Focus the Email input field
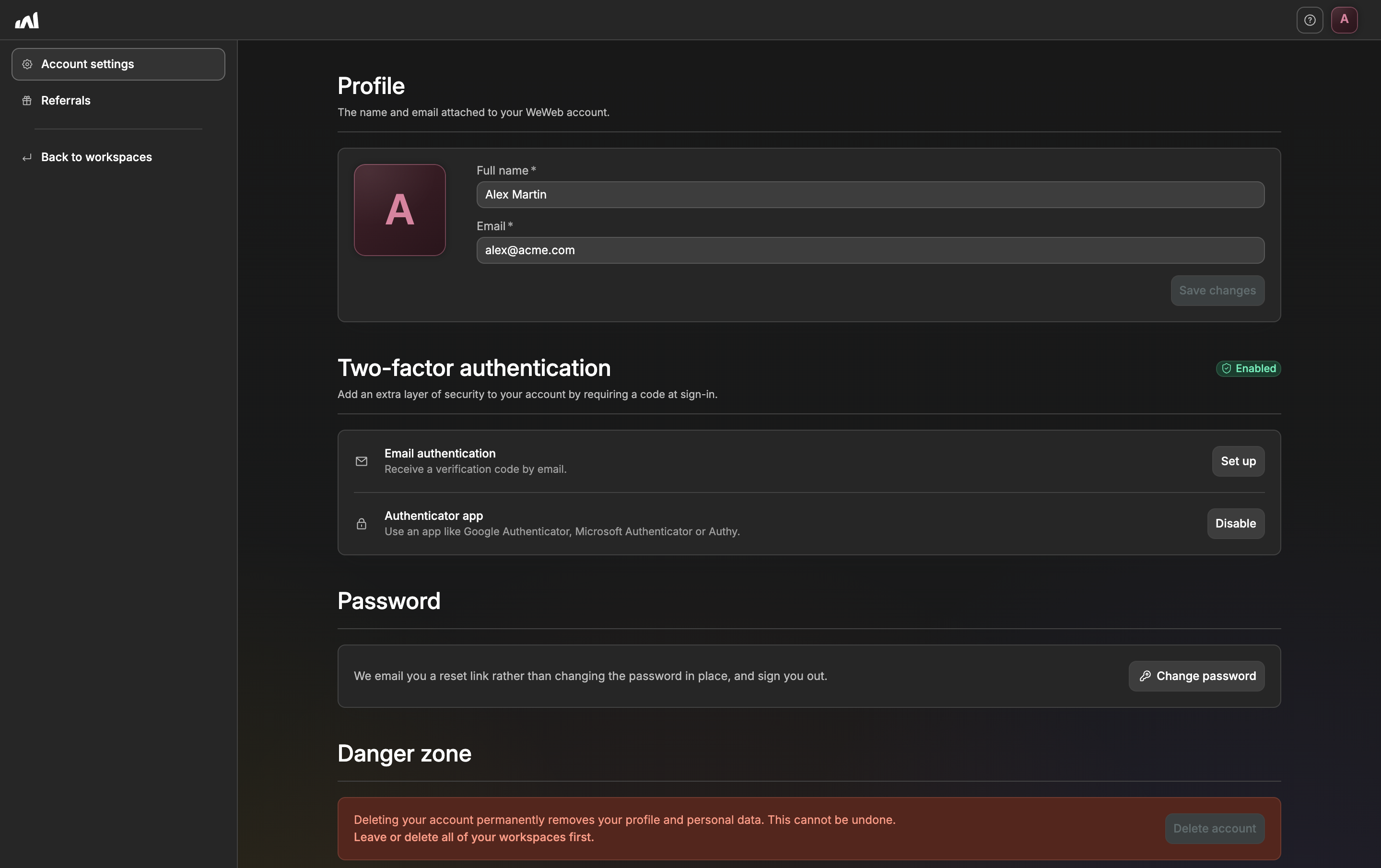The width and height of the screenshot is (1381, 868). coord(870,250)
